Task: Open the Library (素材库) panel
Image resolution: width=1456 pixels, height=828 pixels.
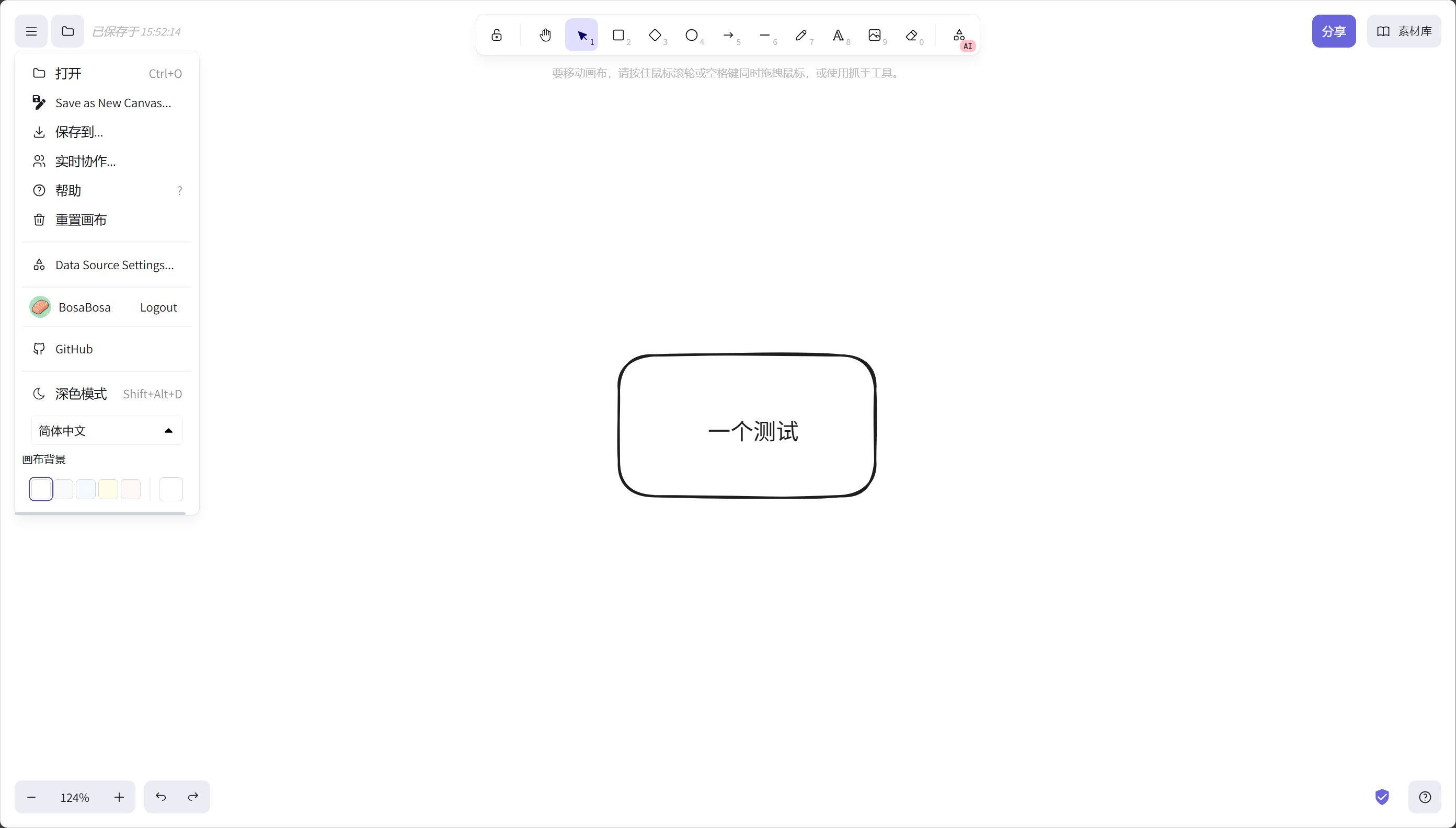Action: [x=1404, y=31]
